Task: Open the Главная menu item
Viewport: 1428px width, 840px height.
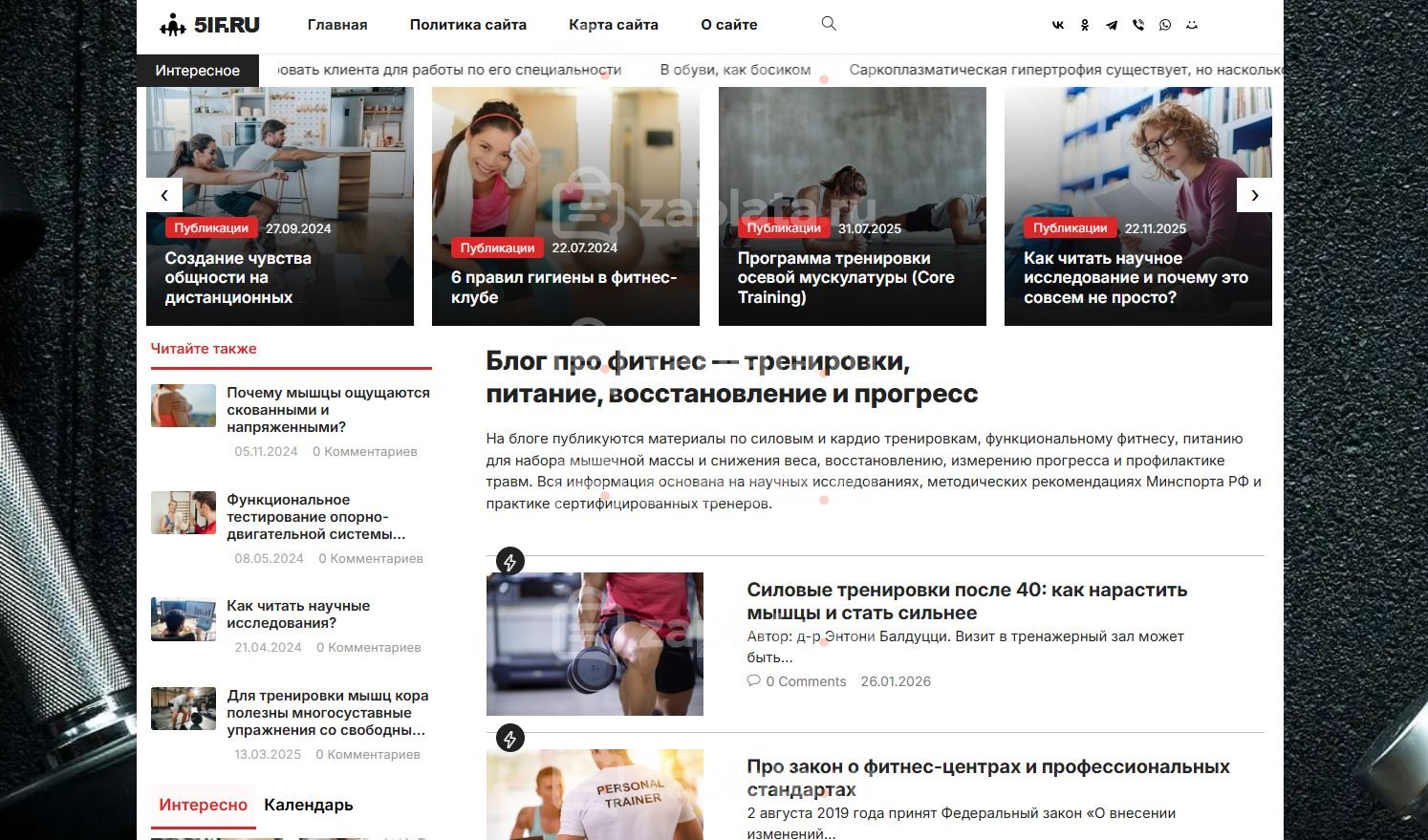Action: (337, 25)
